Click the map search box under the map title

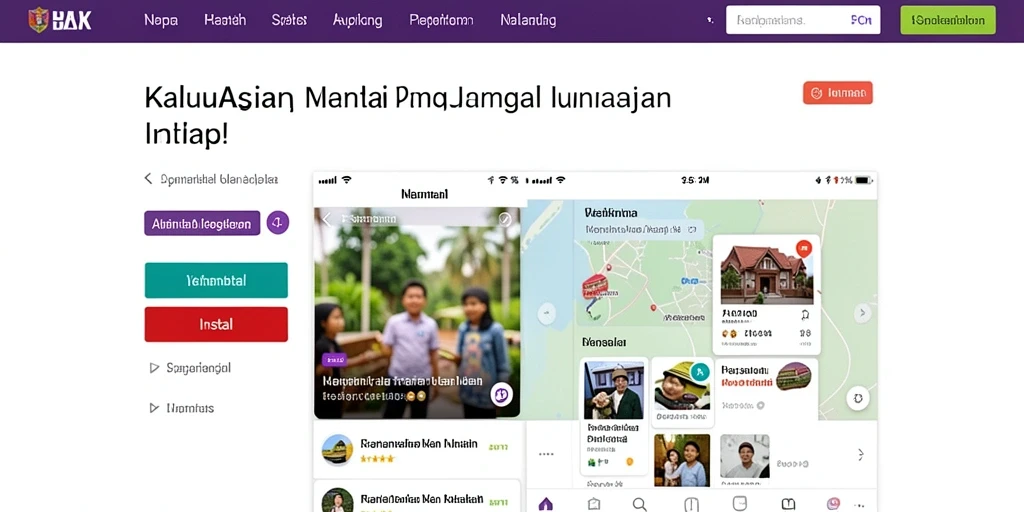tap(643, 229)
